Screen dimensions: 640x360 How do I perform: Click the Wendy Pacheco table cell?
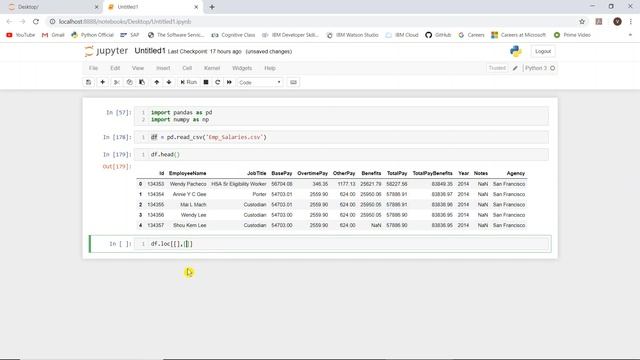(x=188, y=184)
